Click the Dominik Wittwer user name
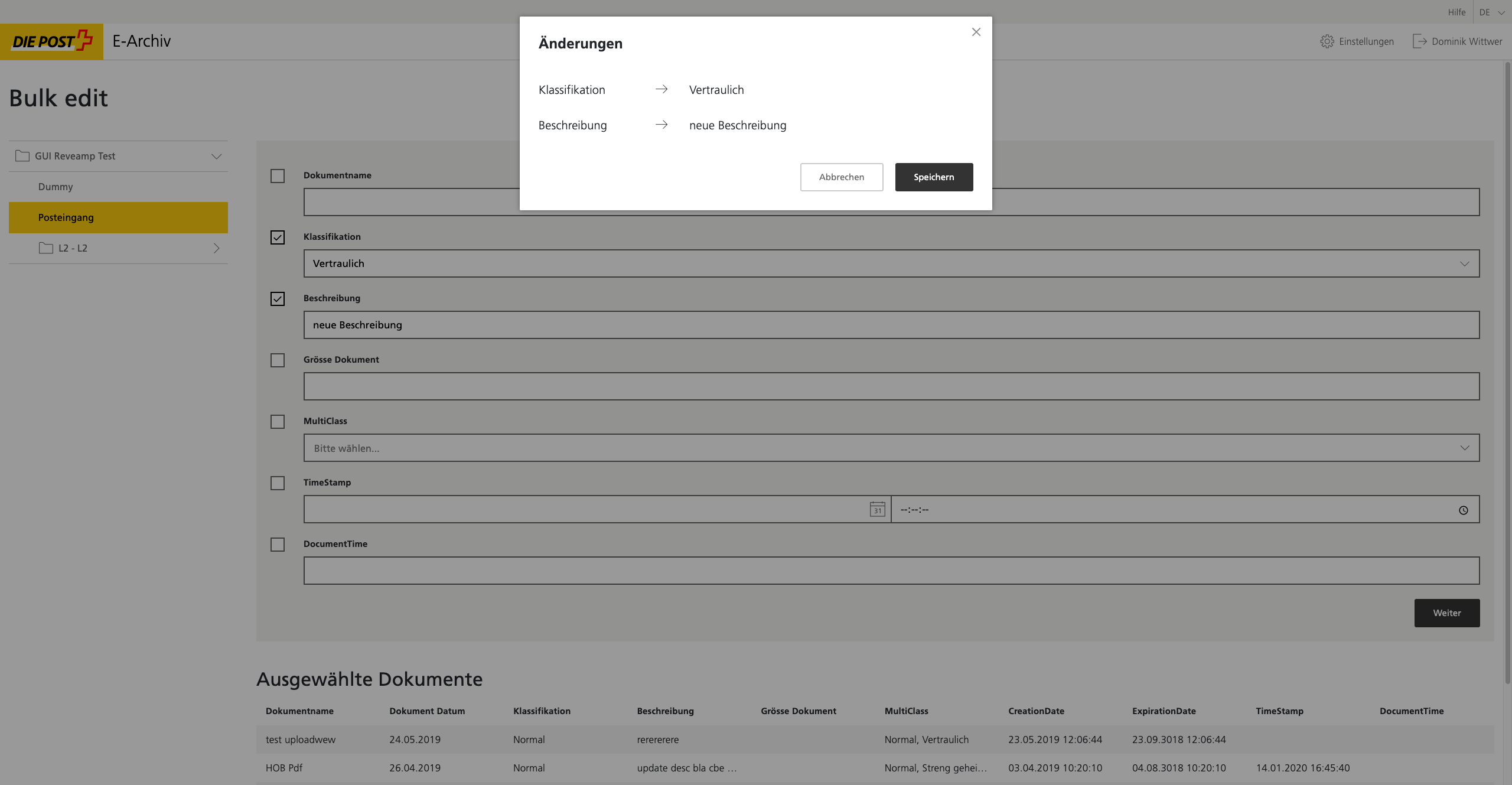The image size is (1512, 785). click(1467, 41)
